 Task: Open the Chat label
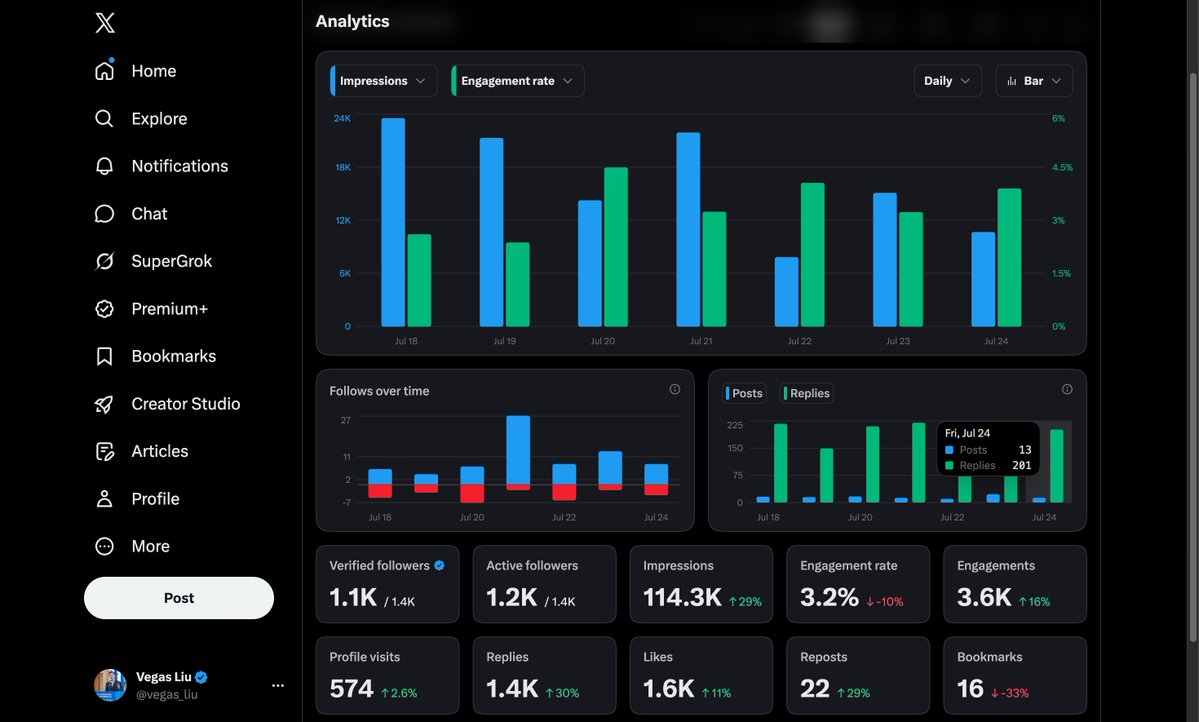pos(149,213)
